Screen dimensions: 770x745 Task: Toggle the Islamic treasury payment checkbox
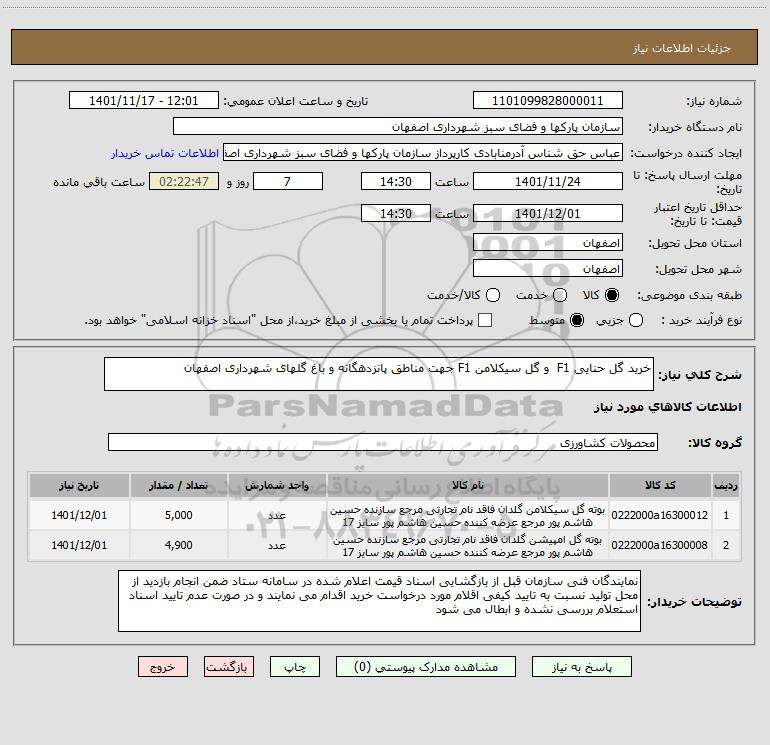485,320
